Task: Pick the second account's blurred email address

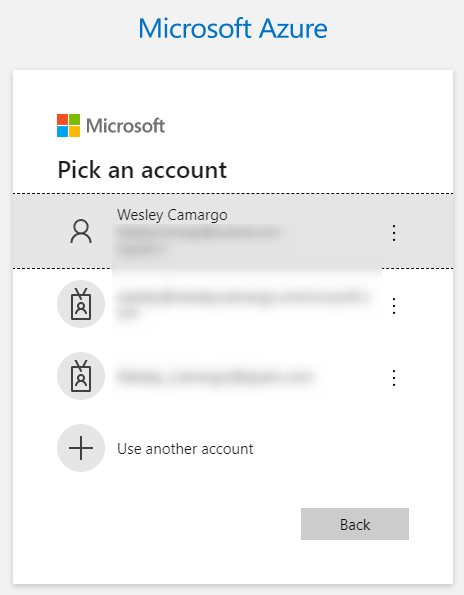Action: coord(243,297)
